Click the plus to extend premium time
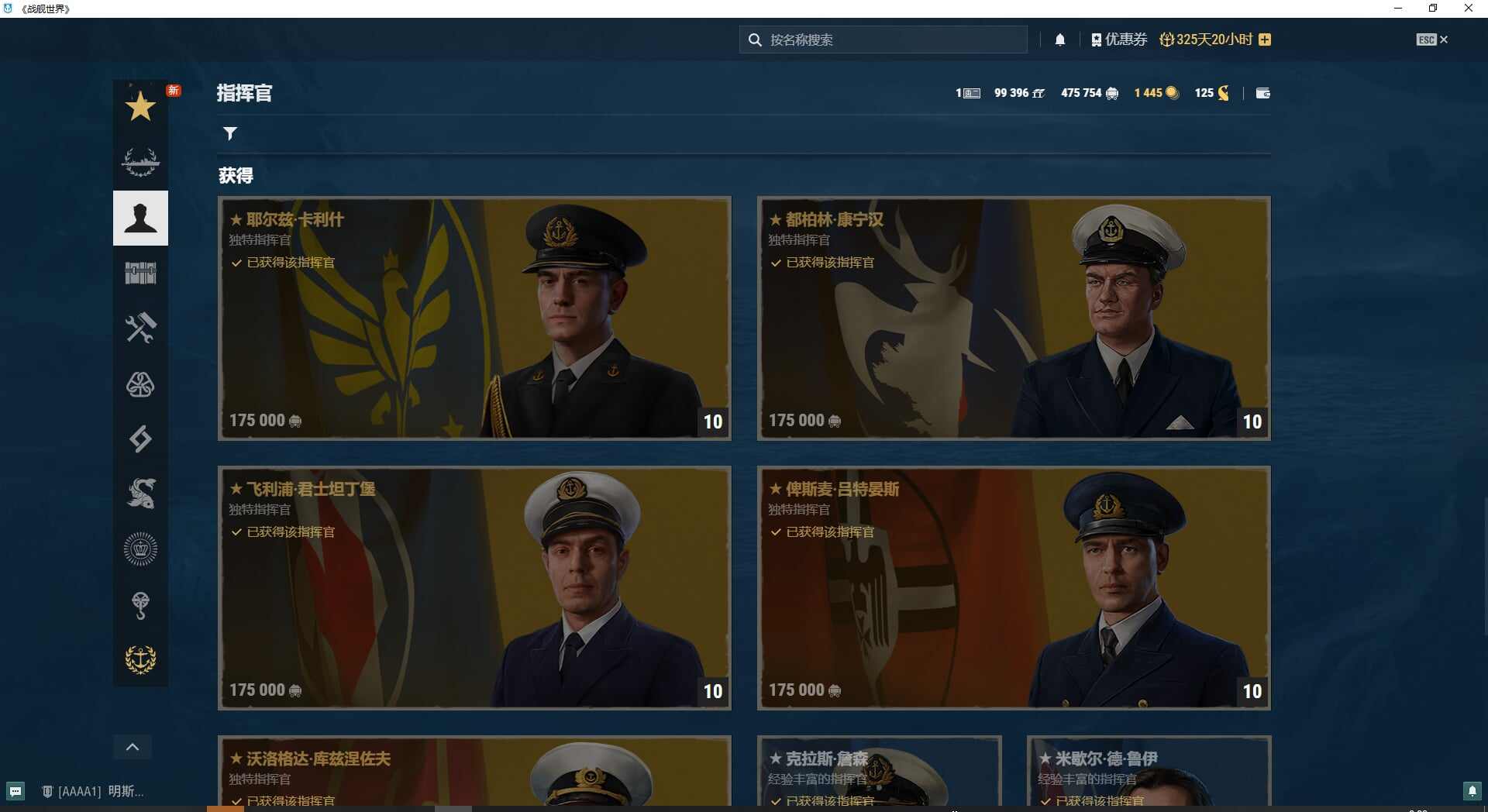Viewport: 1488px width, 812px height. point(1265,39)
